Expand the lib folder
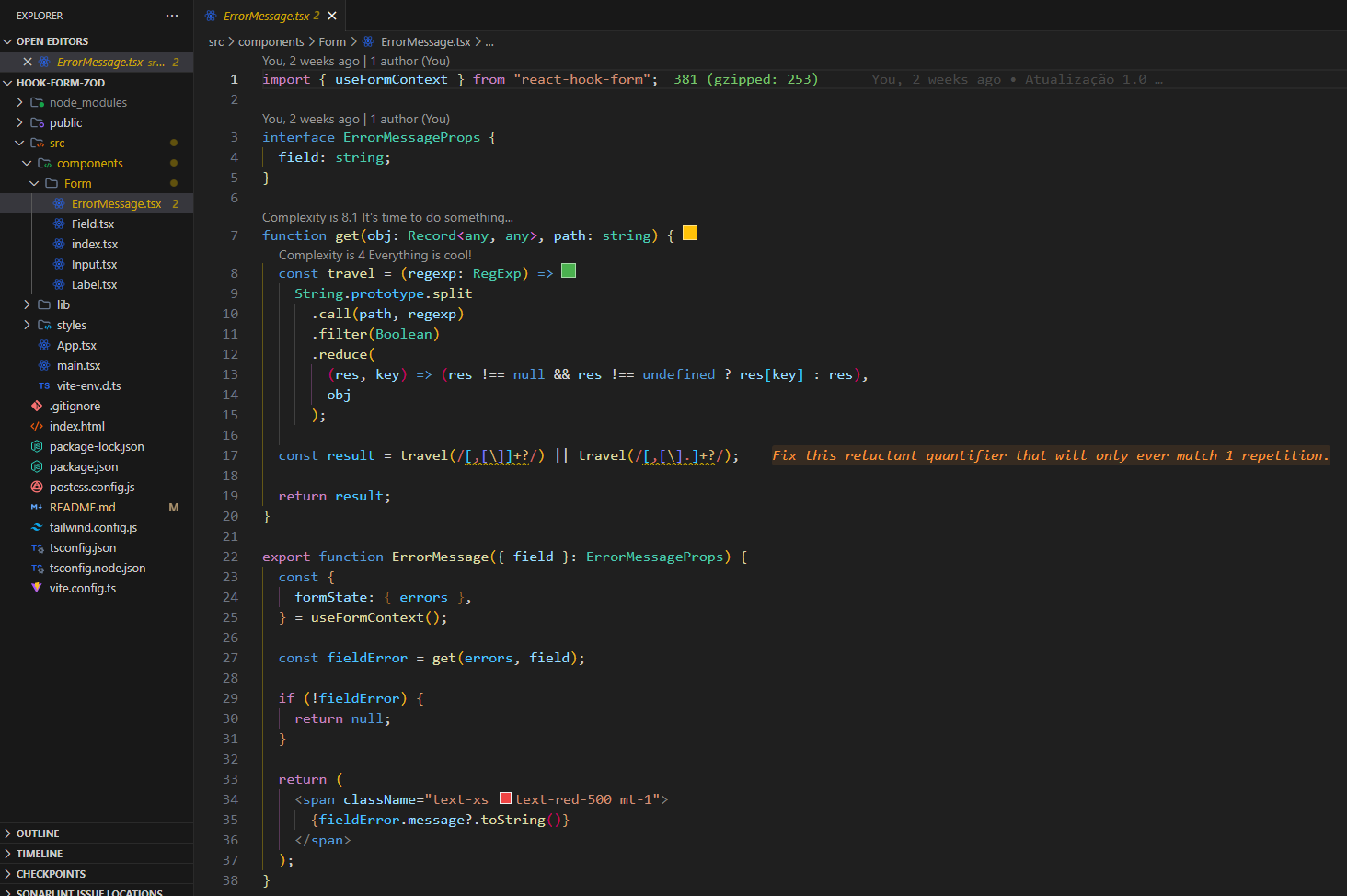 coord(27,304)
